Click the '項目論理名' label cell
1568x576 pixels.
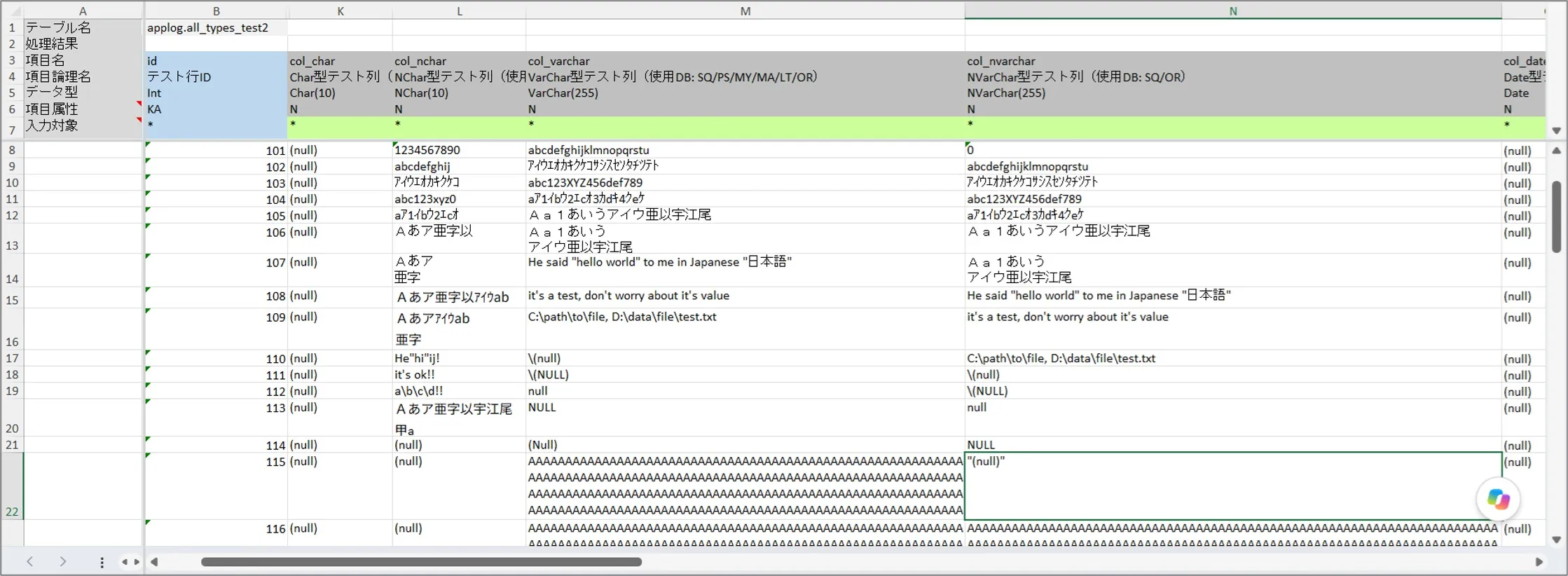(x=83, y=76)
